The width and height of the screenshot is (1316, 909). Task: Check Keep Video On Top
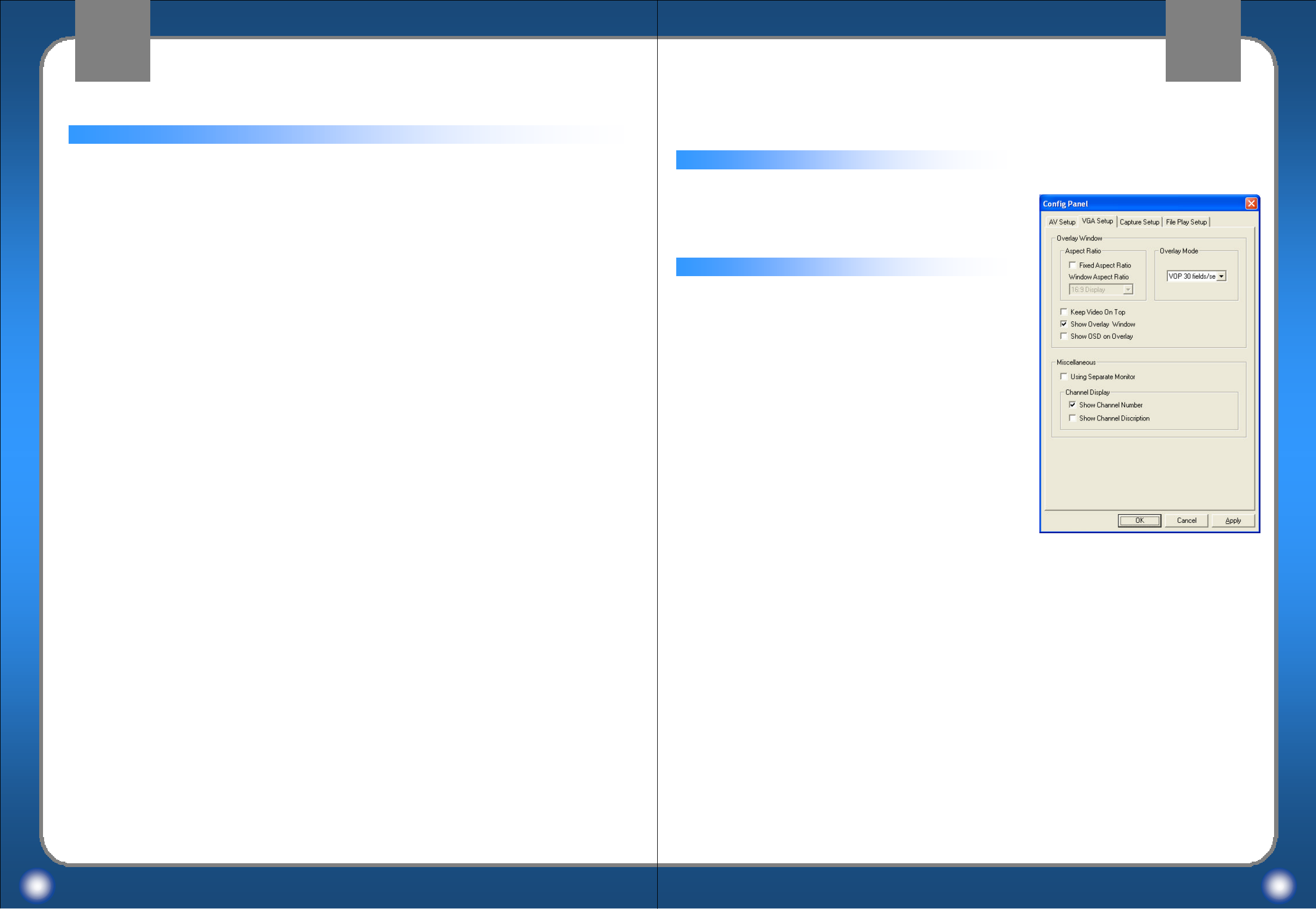pos(1064,312)
